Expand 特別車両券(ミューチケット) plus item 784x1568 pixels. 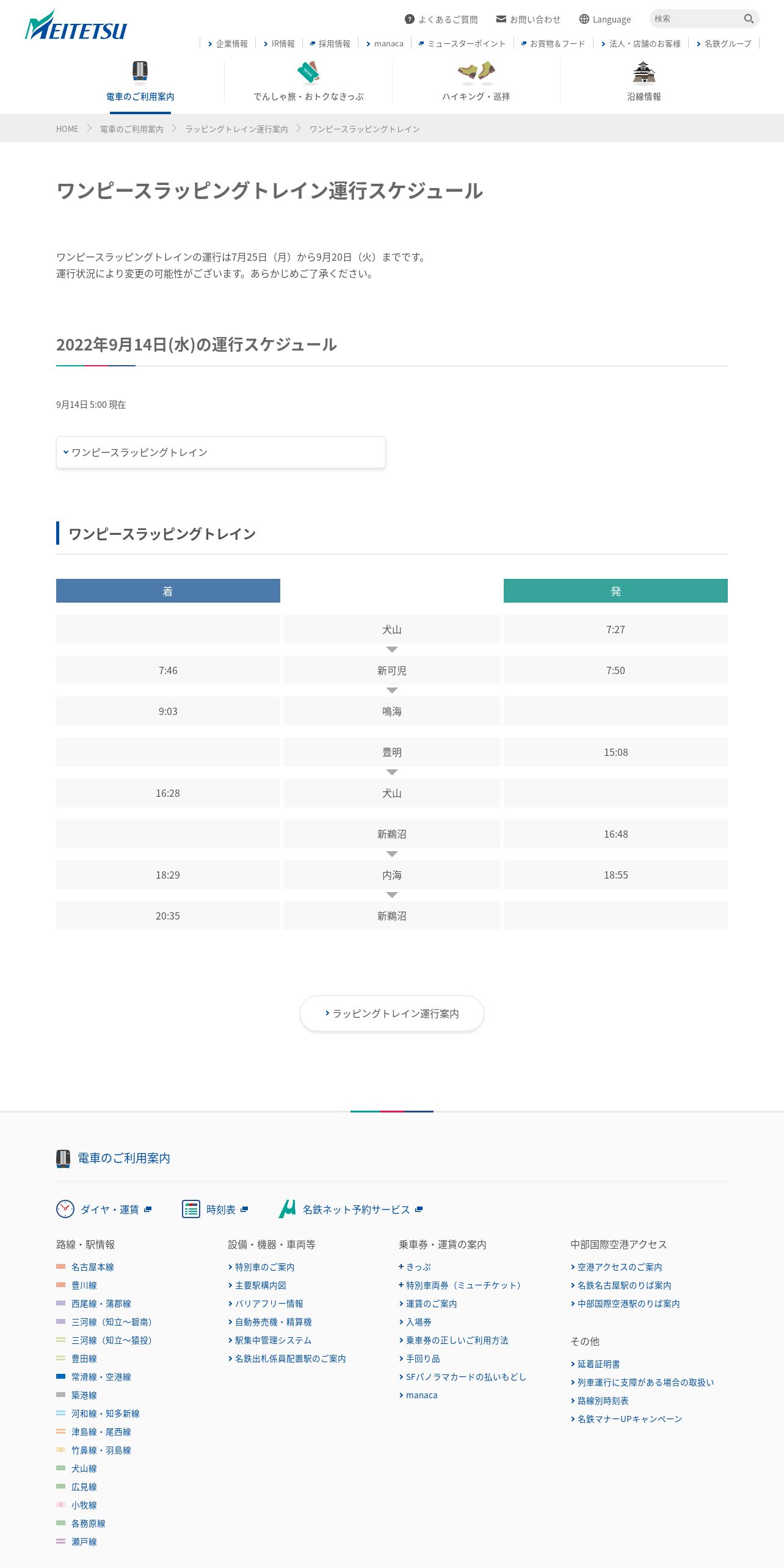460,1285
